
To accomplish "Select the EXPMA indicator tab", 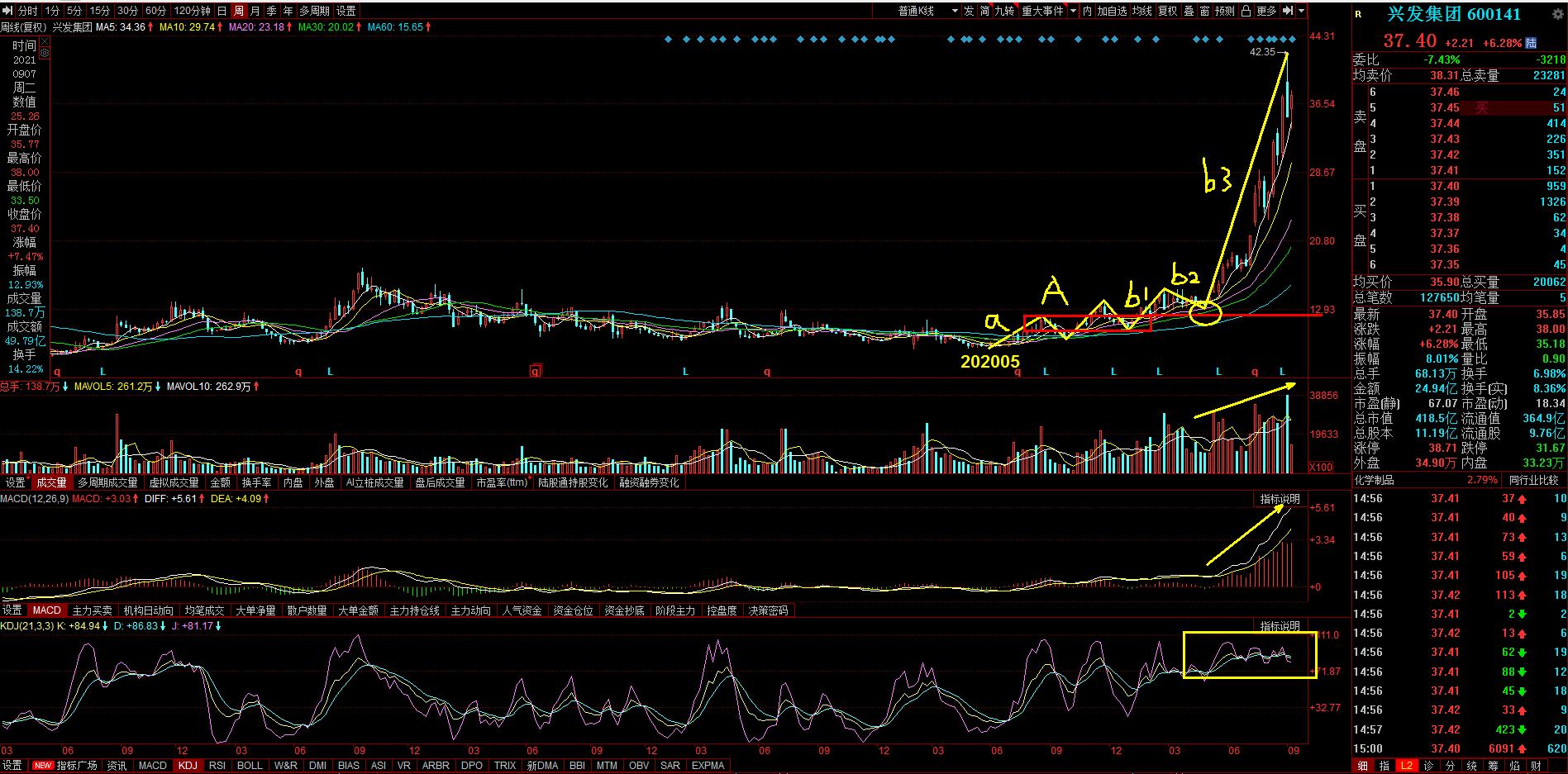I will [x=708, y=766].
